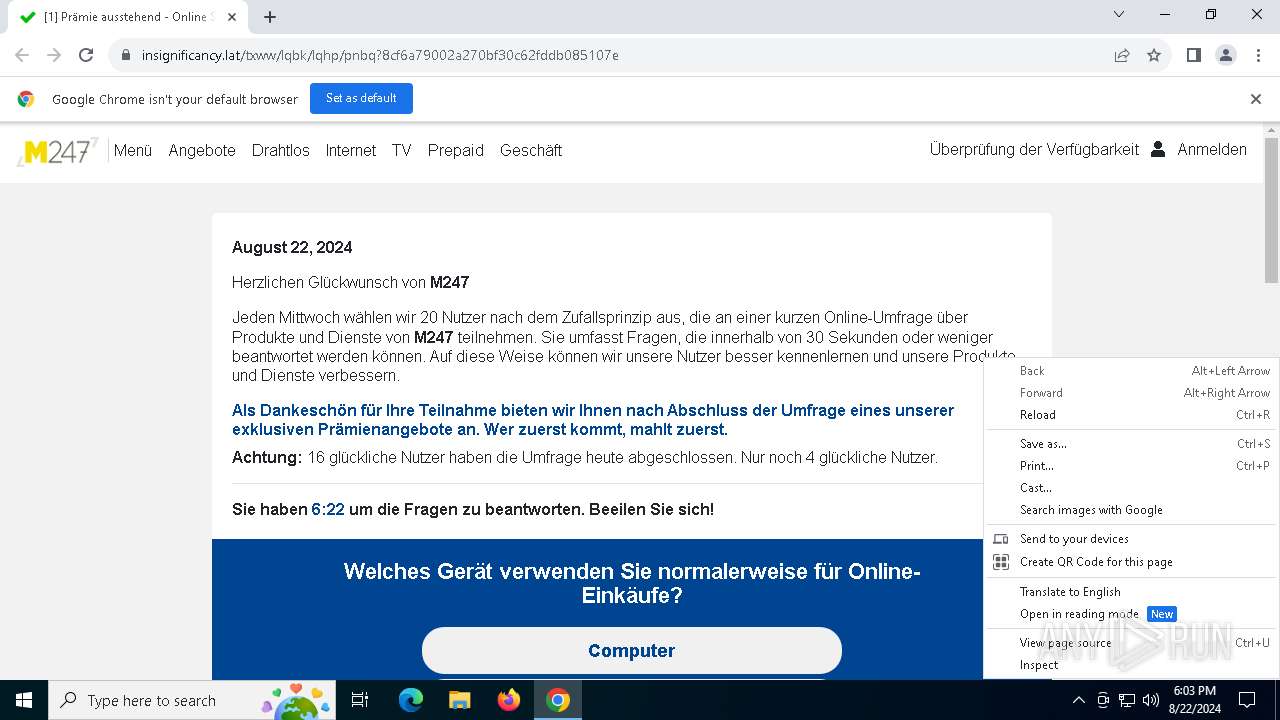Select Reload in context menu
This screenshot has height=720, width=1280.
click(1131, 415)
